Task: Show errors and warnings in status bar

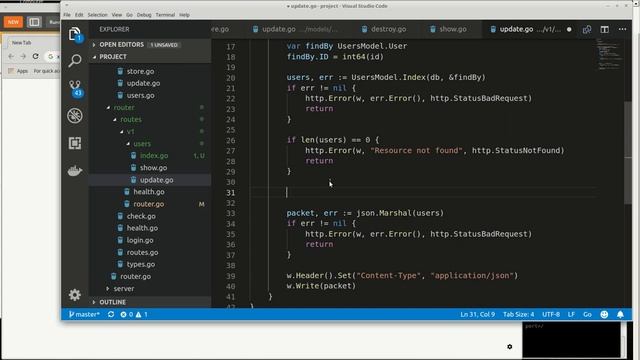Action: (133, 314)
